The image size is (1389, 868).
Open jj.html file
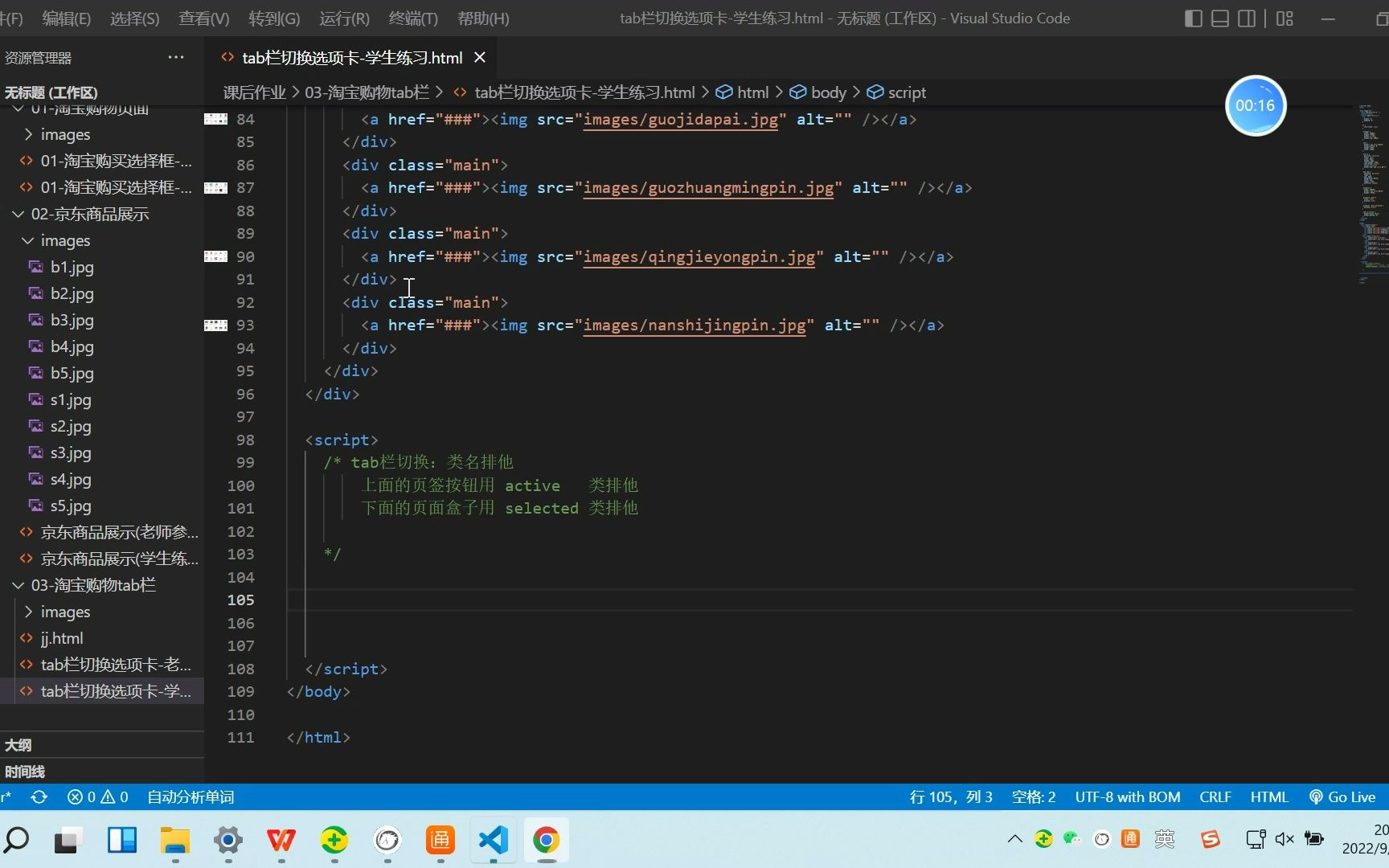[62, 638]
